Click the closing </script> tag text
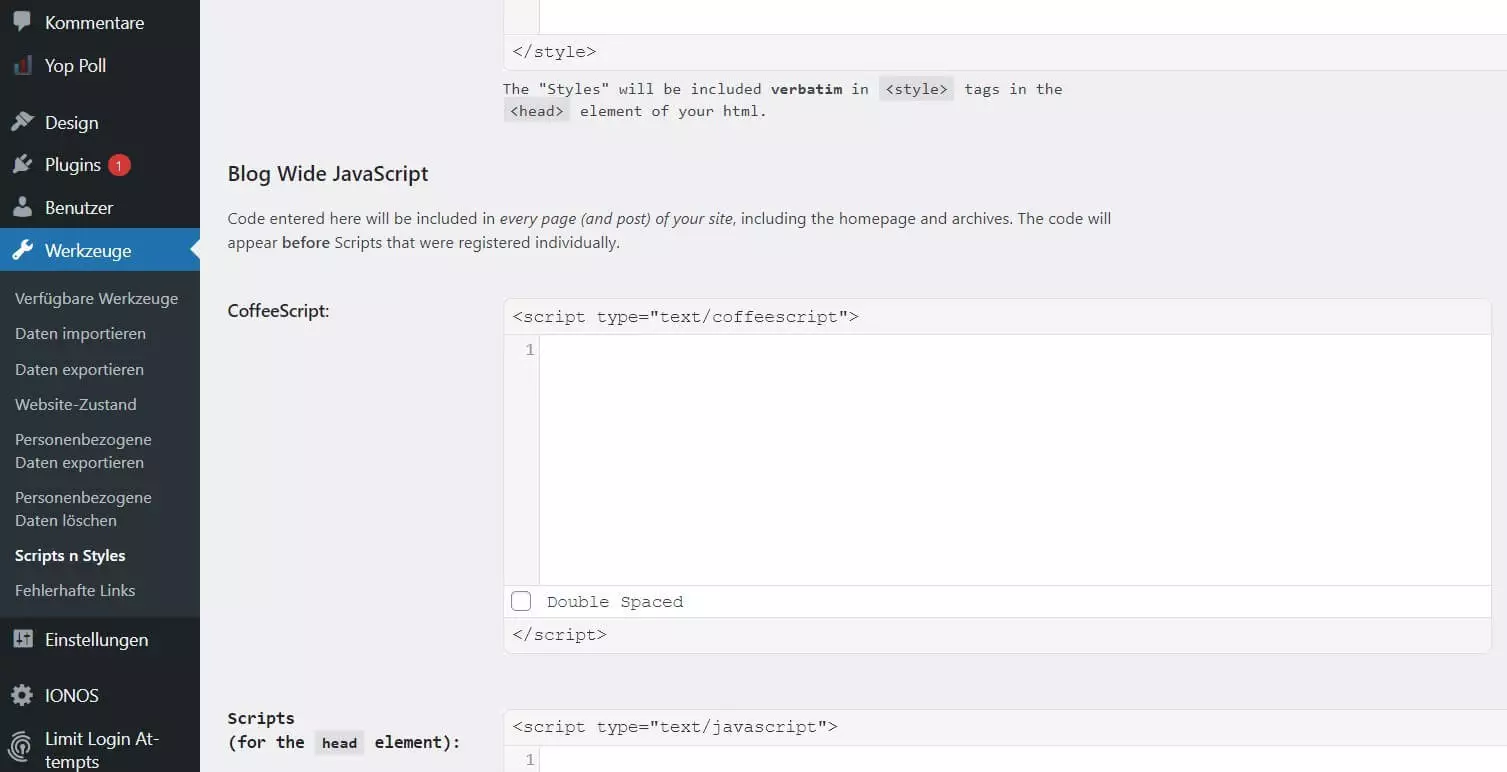Image resolution: width=1507 pixels, height=772 pixels. [x=559, y=635]
